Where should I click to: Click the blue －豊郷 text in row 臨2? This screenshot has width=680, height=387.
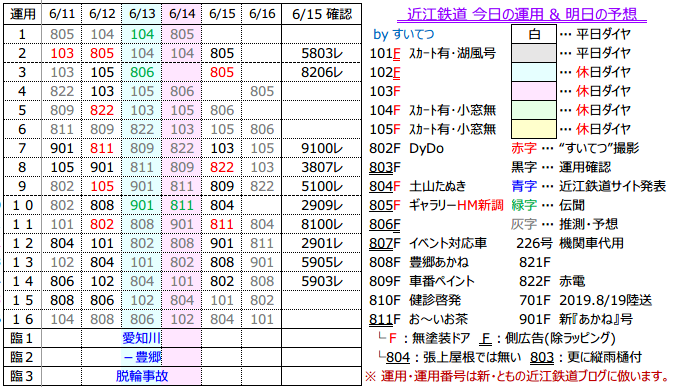click(143, 357)
